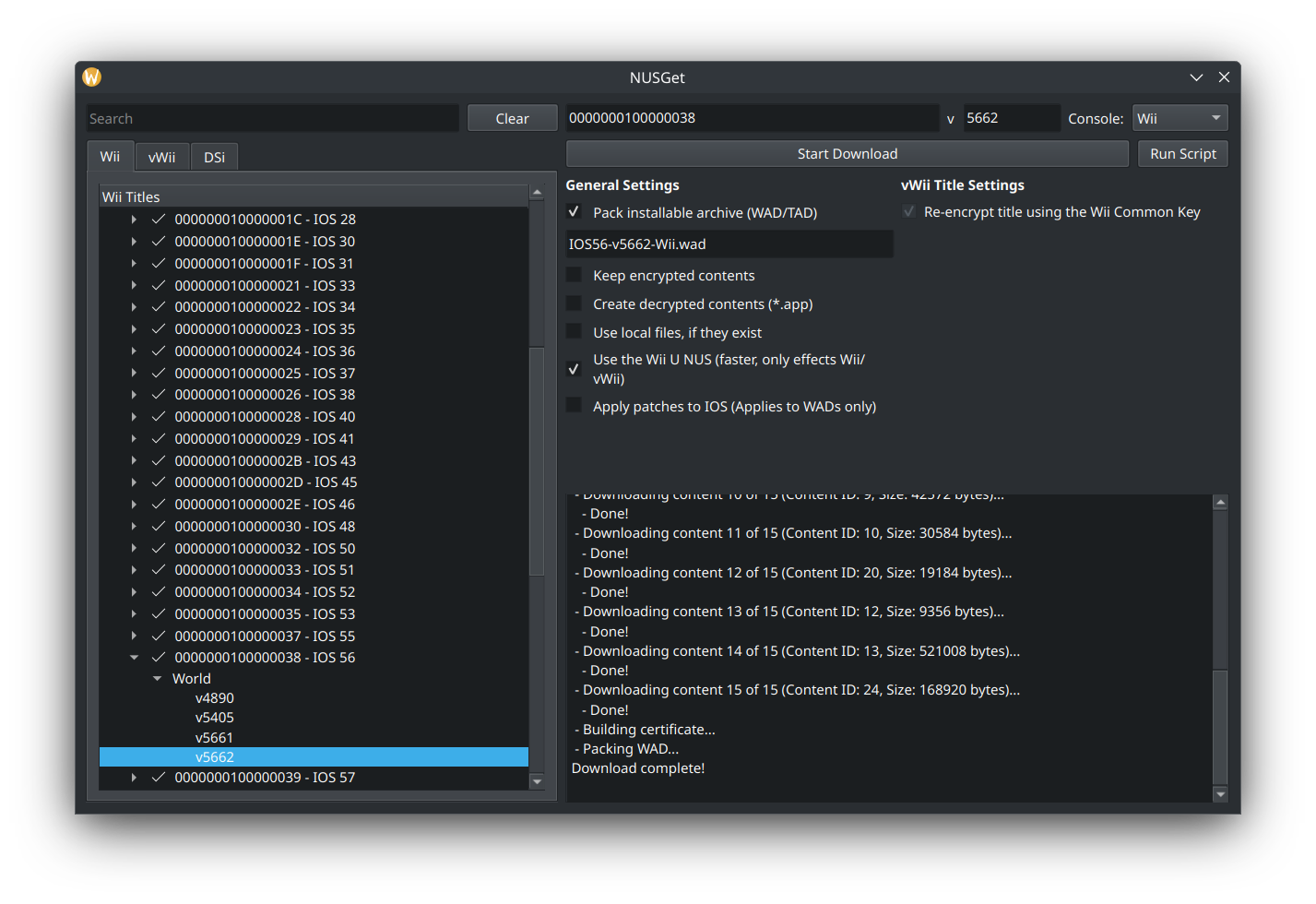Select version v5661 under World

click(215, 738)
